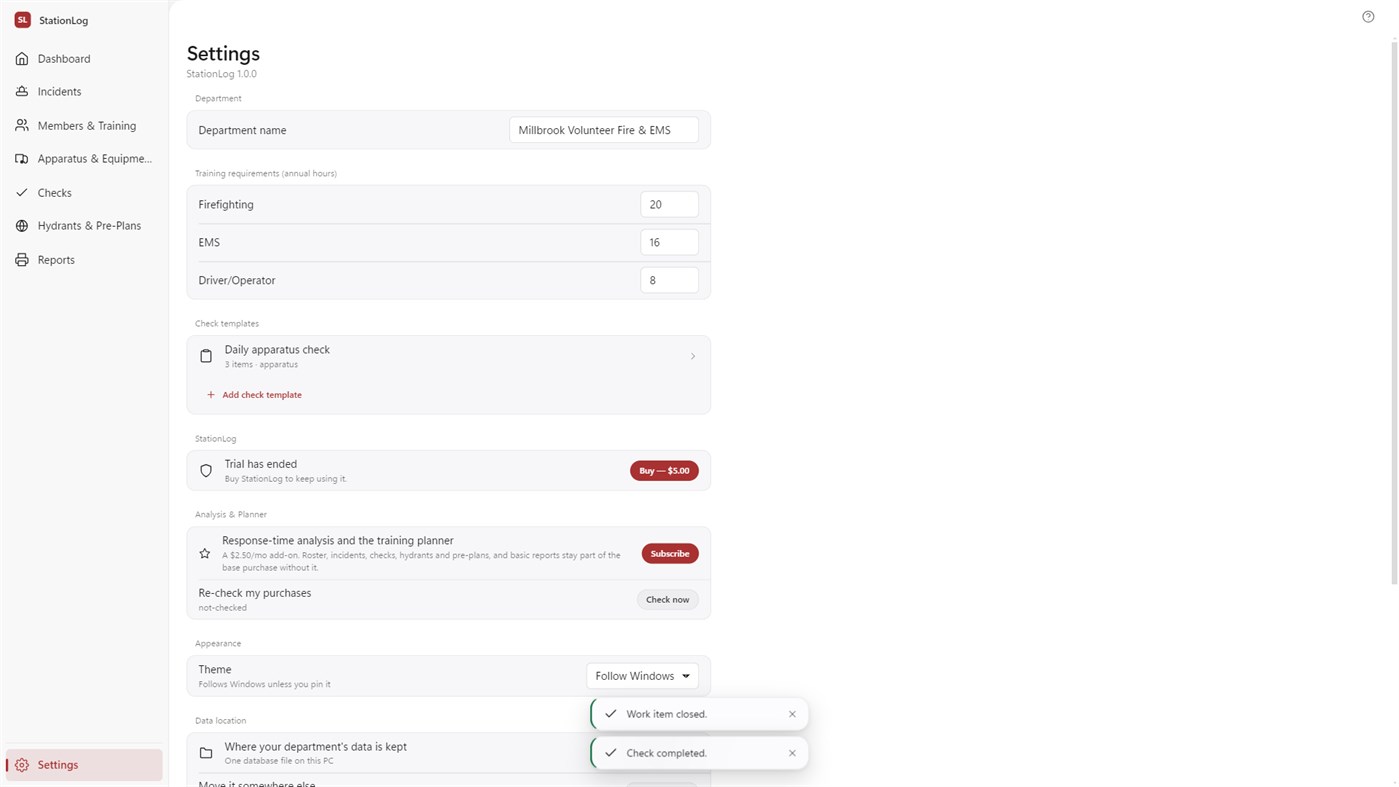This screenshot has height=787, width=1399.
Task: Click the StationLog SL logo icon
Action: (x=22, y=20)
